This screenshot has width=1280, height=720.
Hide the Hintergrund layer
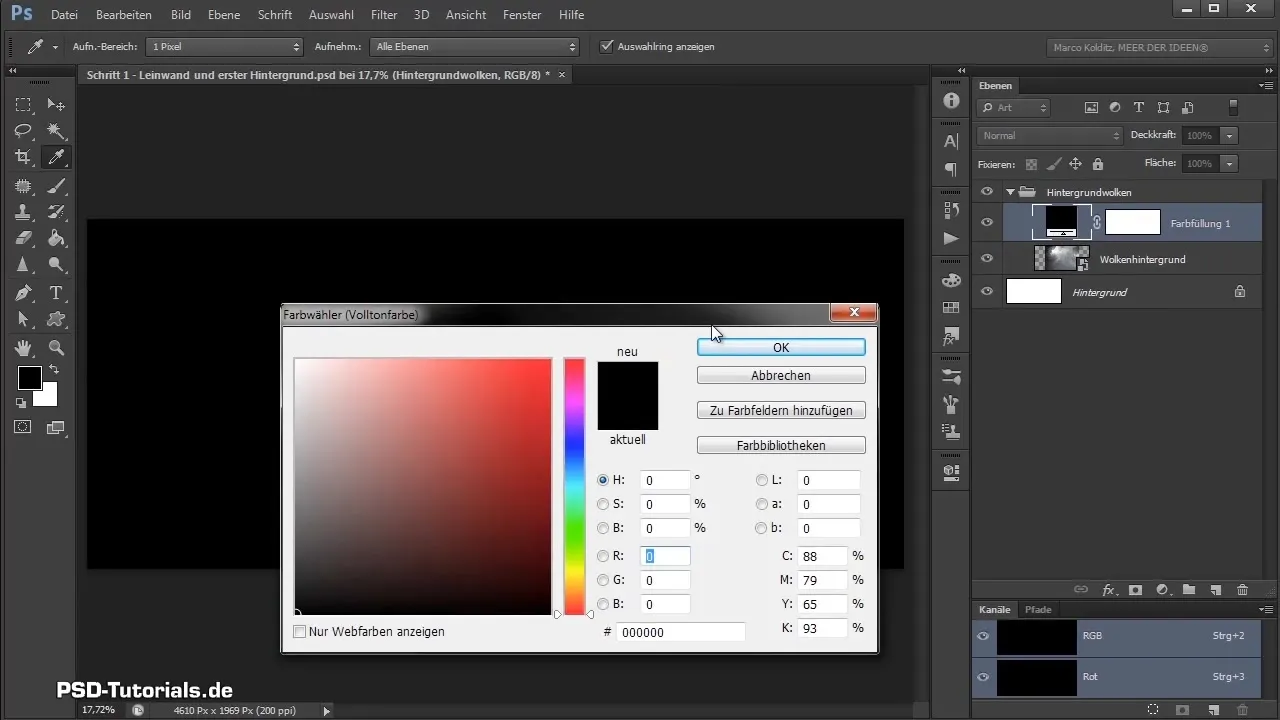[987, 291]
